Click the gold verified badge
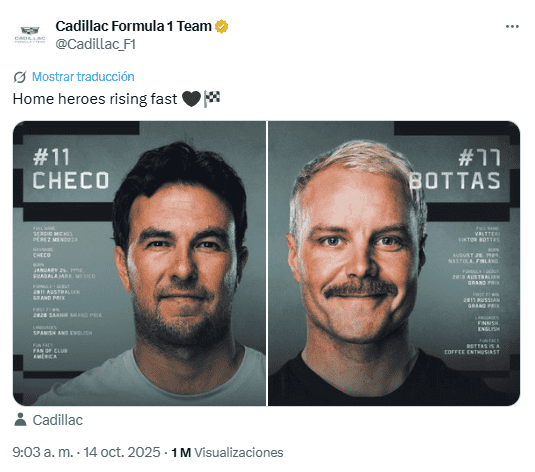This screenshot has height=472, width=535. [221, 26]
